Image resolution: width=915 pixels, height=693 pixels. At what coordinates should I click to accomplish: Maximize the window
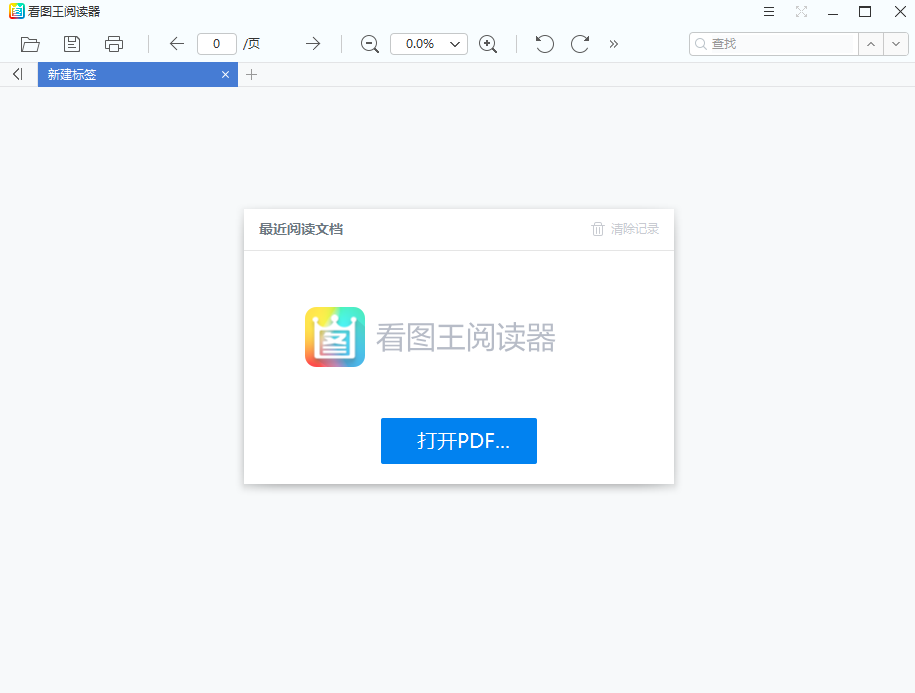(865, 12)
